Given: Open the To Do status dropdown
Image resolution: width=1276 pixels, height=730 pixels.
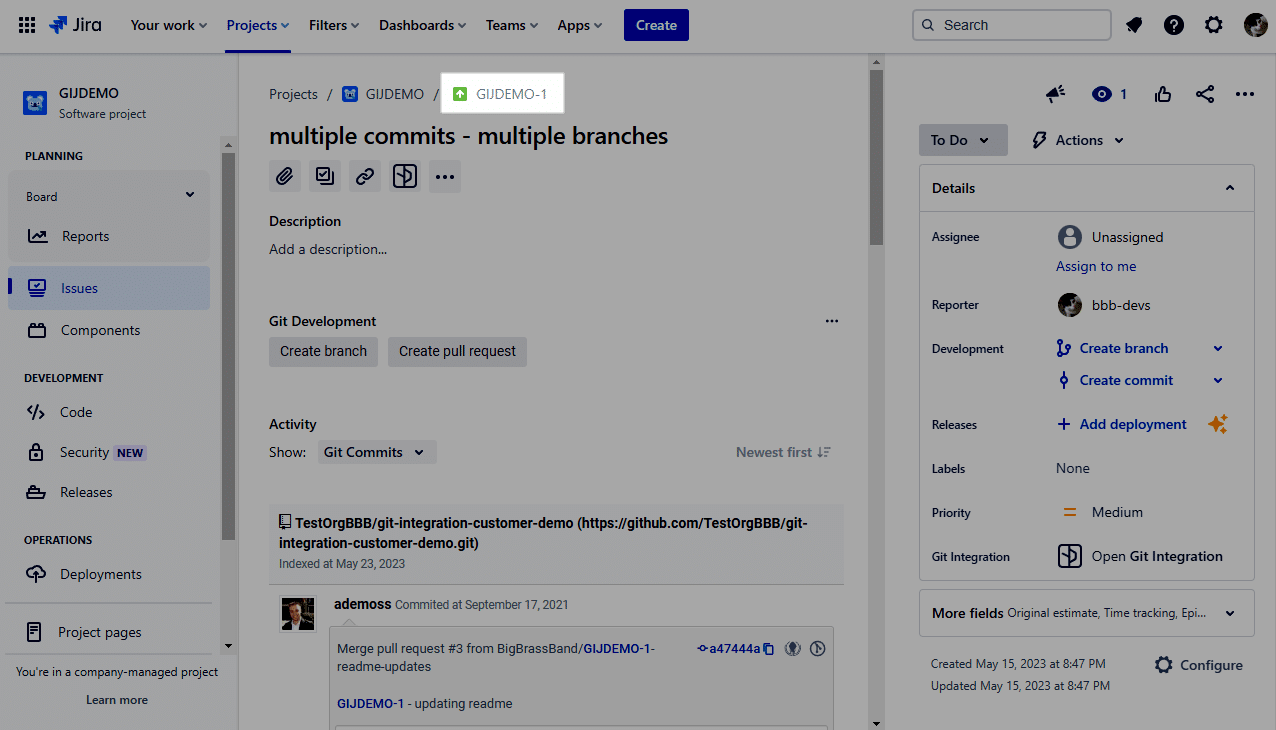Looking at the screenshot, I should click(x=962, y=140).
